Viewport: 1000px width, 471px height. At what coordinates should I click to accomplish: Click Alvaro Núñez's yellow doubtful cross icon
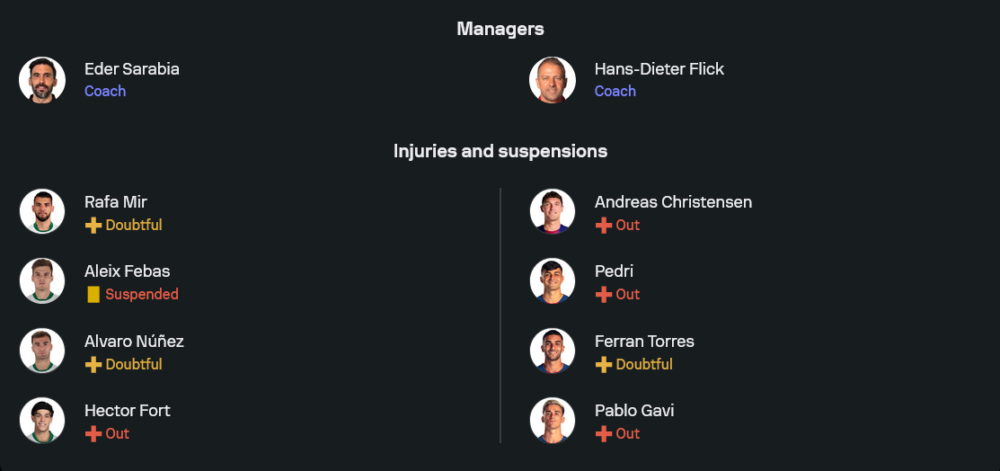[x=93, y=365]
